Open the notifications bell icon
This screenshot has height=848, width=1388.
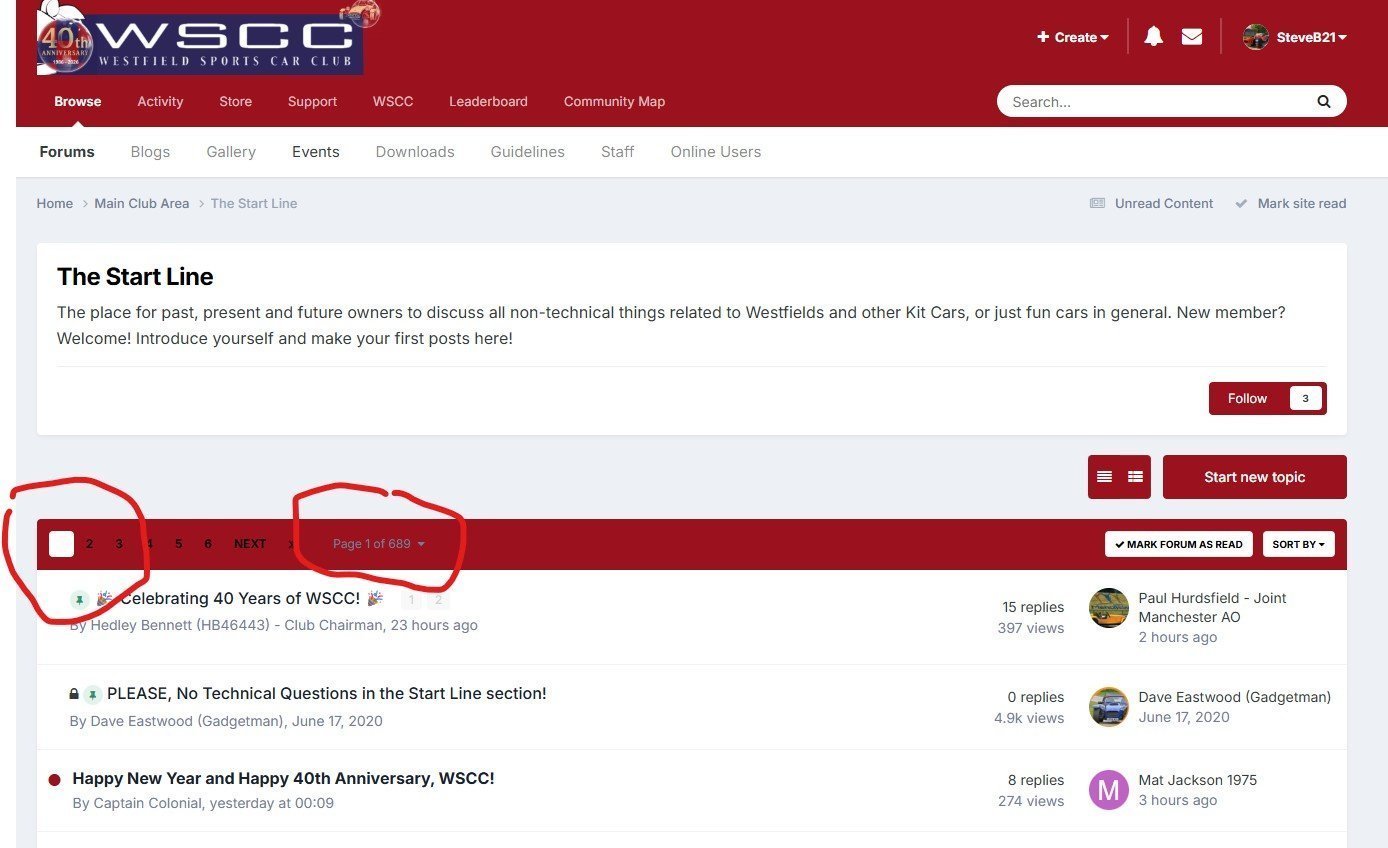[1153, 37]
